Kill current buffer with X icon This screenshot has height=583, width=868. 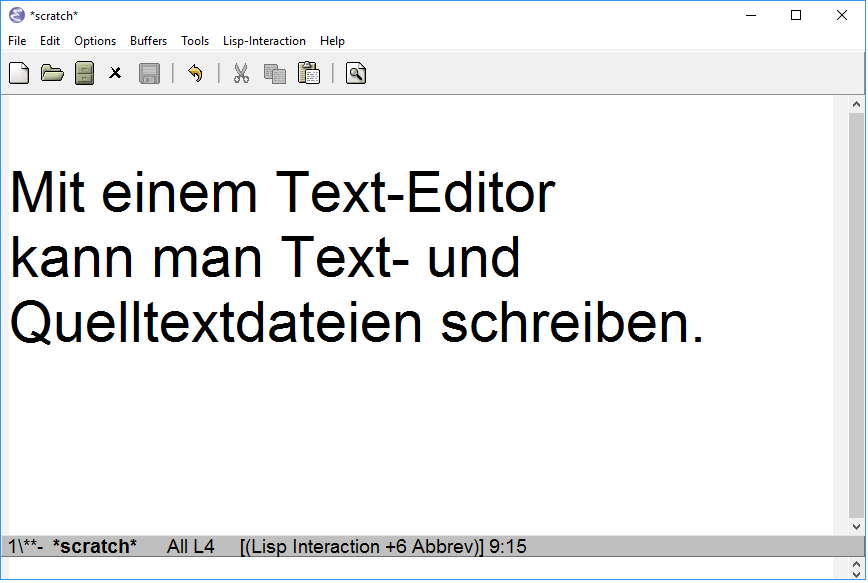coord(115,73)
